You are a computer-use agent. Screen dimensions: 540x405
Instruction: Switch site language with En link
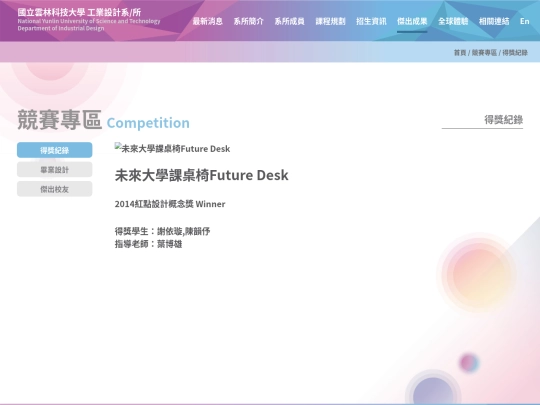click(525, 21)
